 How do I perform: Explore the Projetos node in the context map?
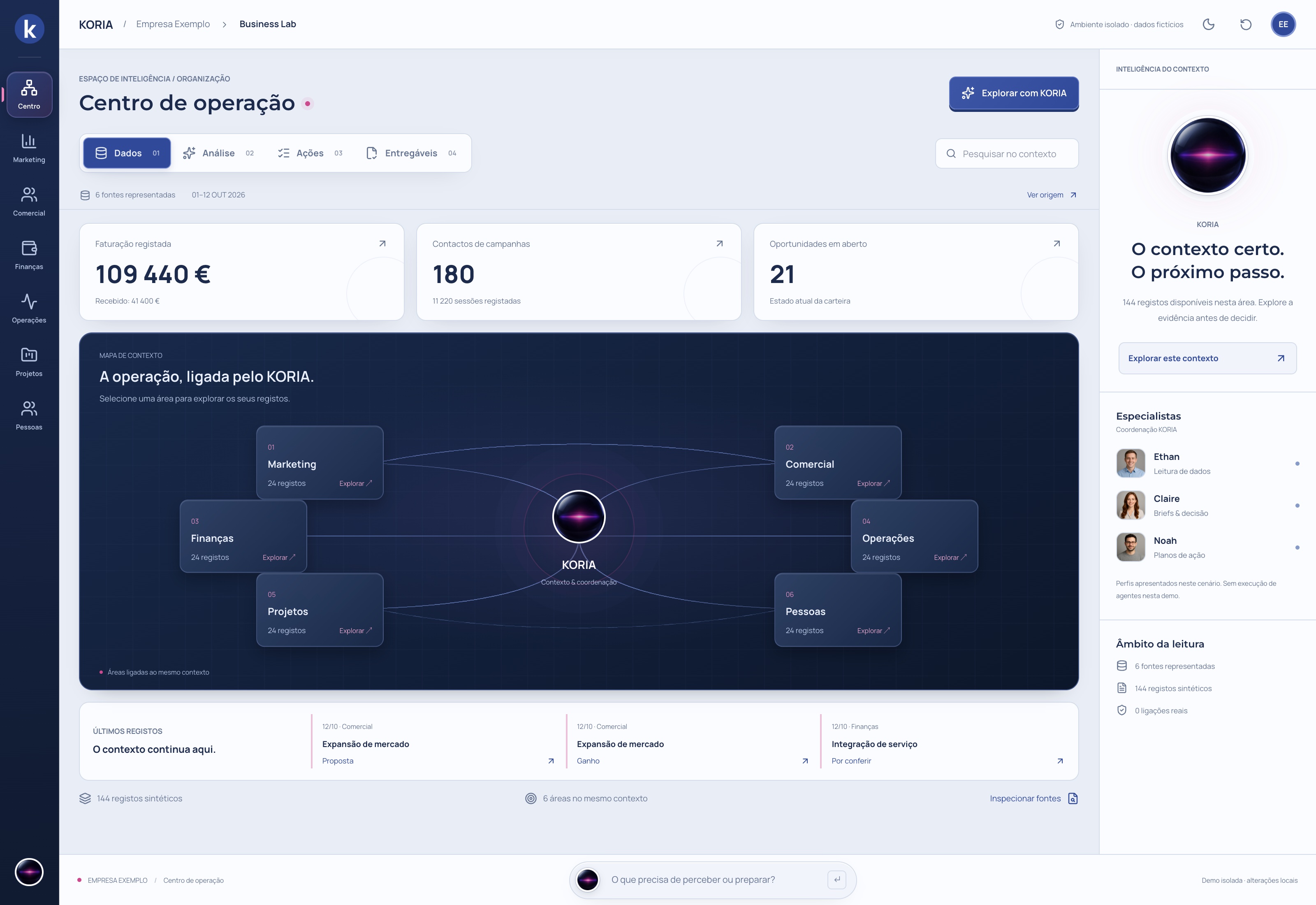click(x=320, y=610)
